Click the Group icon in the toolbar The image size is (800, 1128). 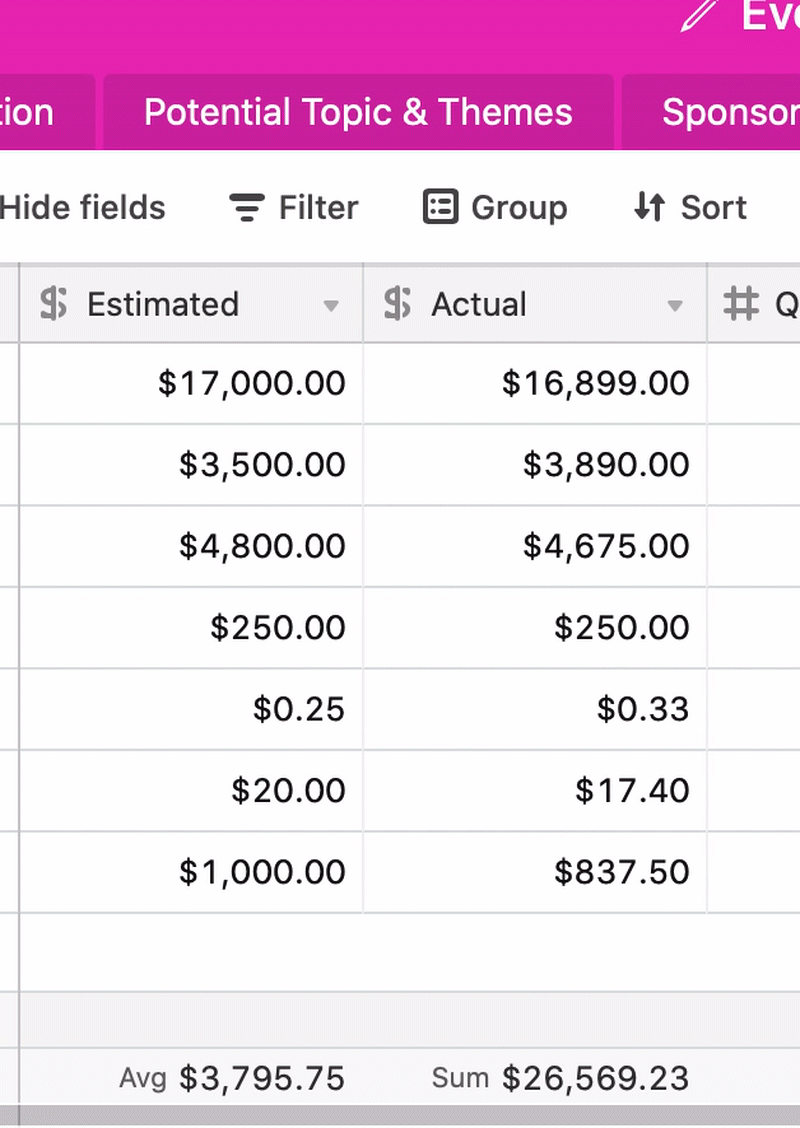coord(440,207)
